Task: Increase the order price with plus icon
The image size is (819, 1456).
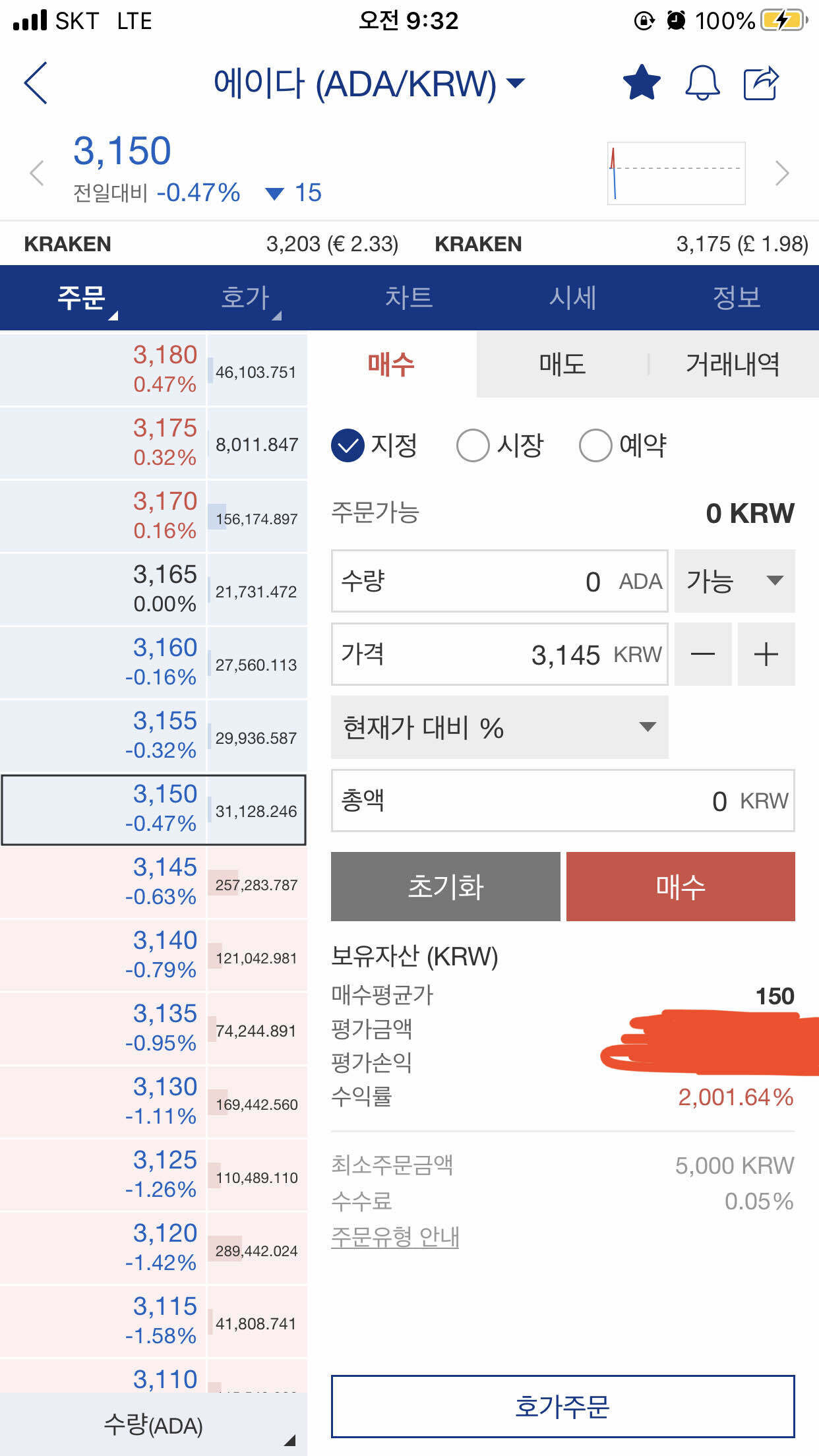Action: pyautogui.click(x=766, y=654)
